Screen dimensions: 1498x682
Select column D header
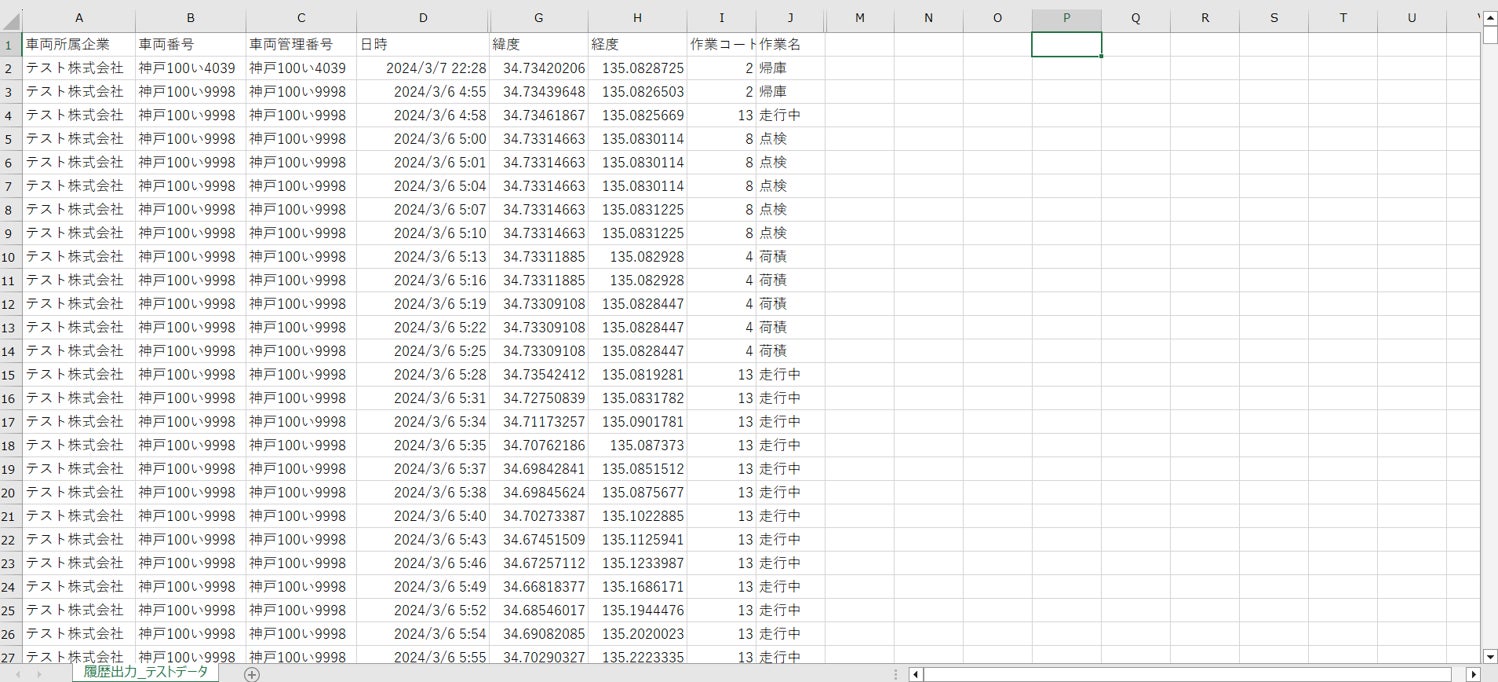pyautogui.click(x=423, y=20)
